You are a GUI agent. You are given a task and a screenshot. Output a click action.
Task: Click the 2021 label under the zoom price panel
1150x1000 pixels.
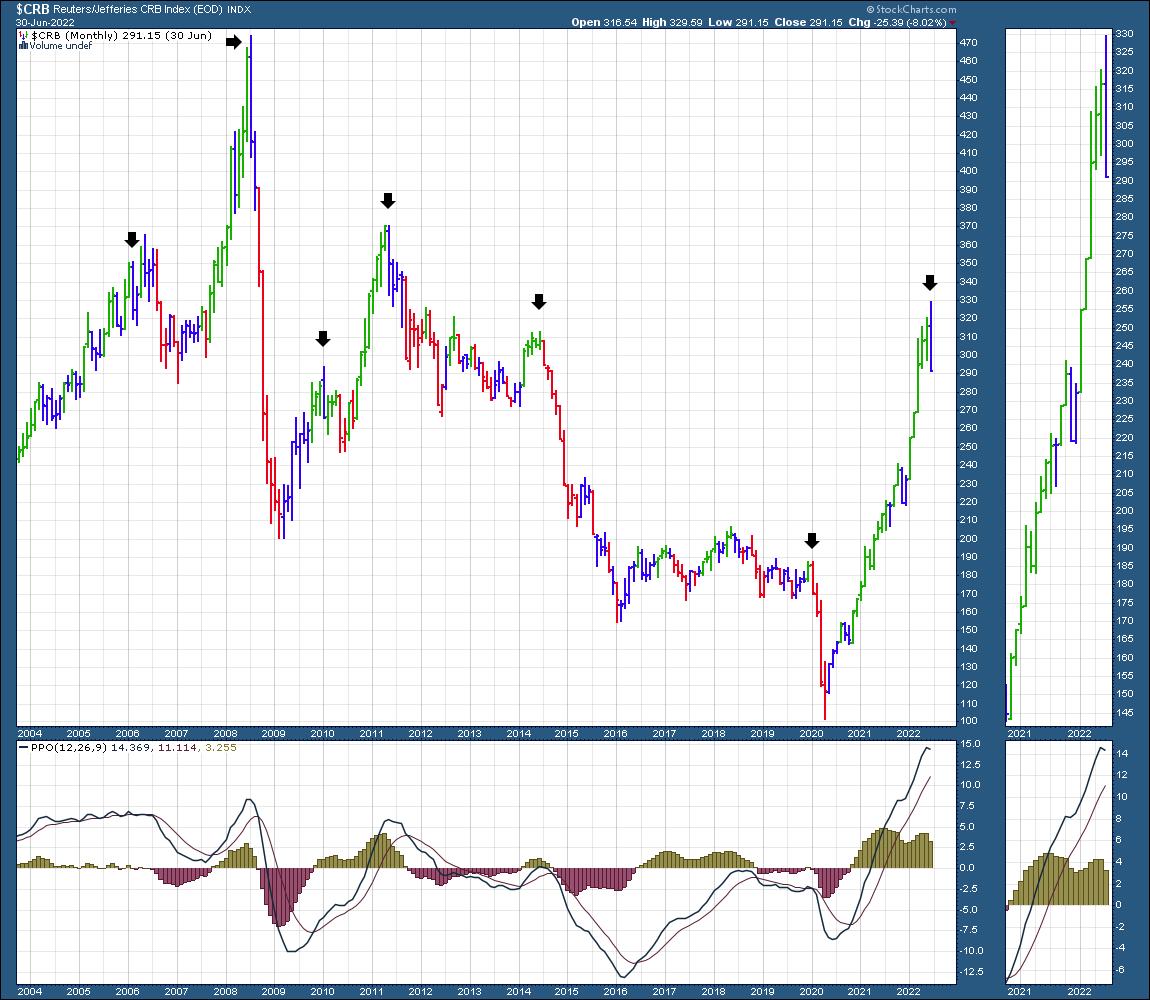pos(1019,733)
